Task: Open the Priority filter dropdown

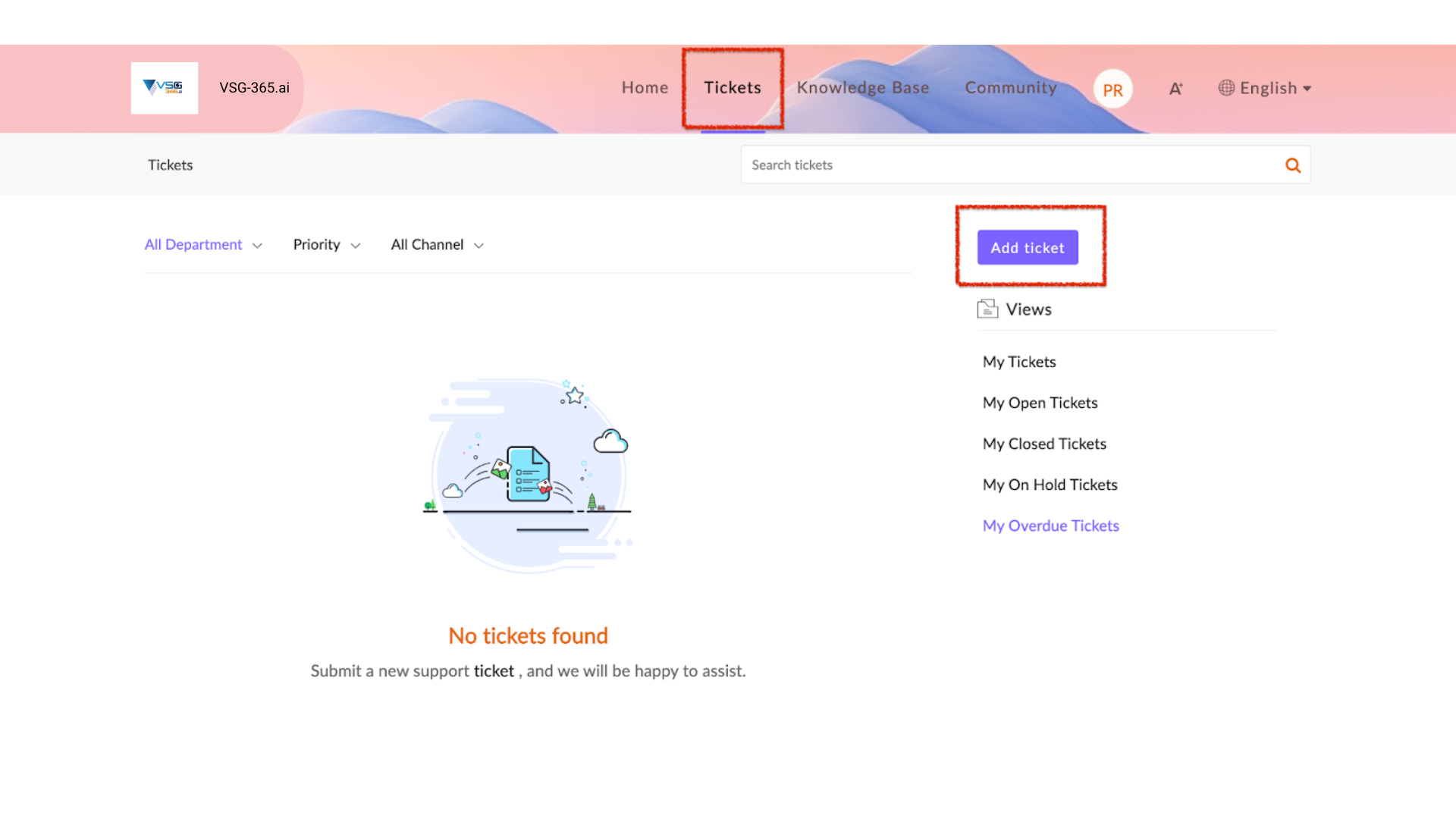Action: click(x=326, y=245)
